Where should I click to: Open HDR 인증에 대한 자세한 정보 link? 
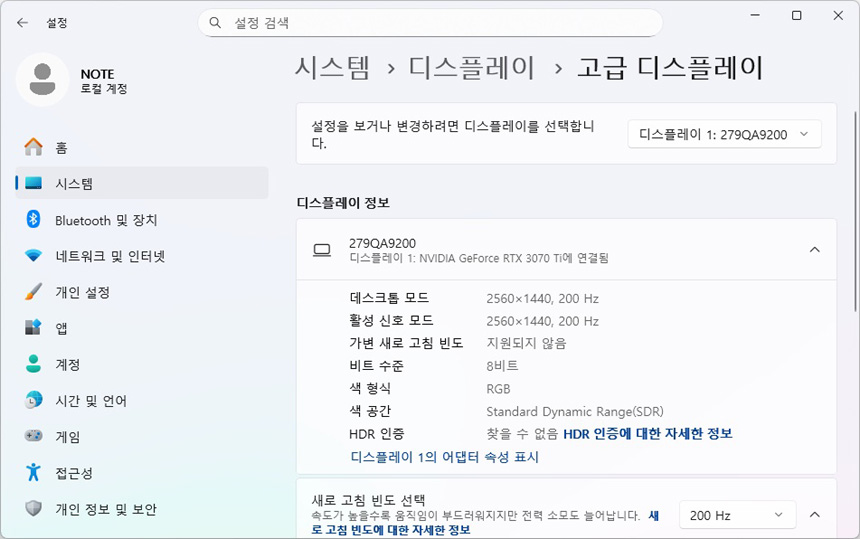647,434
